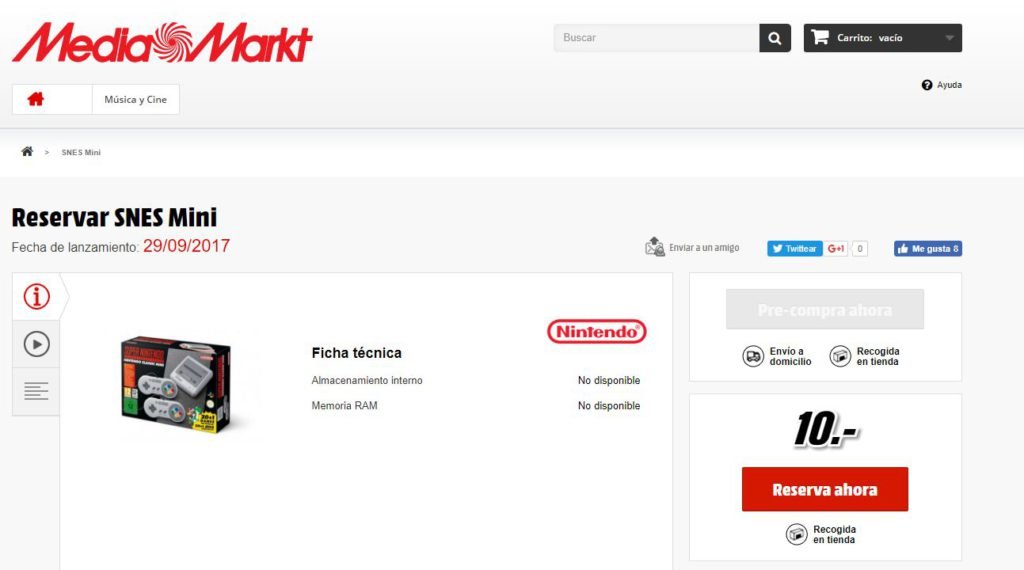
Task: Click the Pre-compra ahora button
Action: point(825,309)
